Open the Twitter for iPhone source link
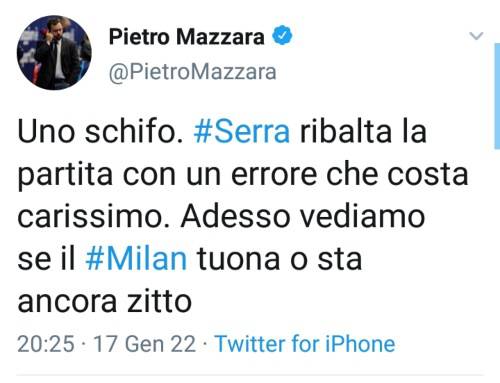 coord(305,344)
